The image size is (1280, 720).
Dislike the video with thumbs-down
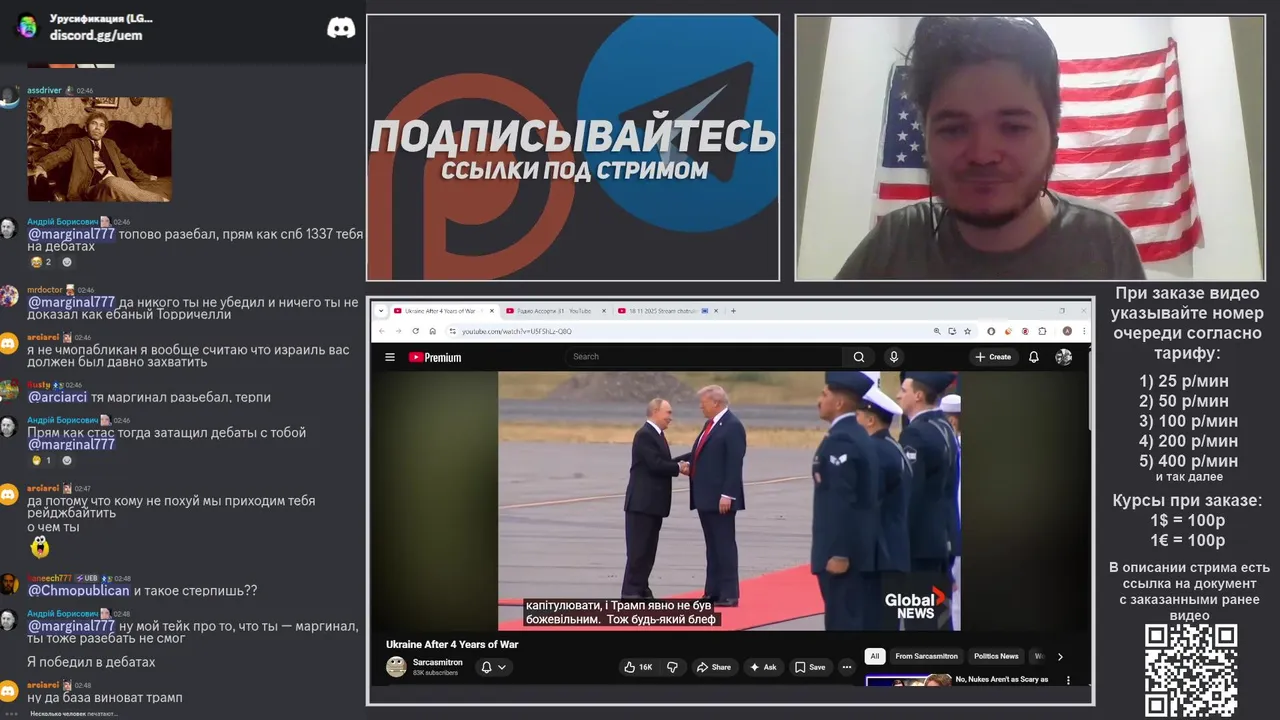click(672, 667)
